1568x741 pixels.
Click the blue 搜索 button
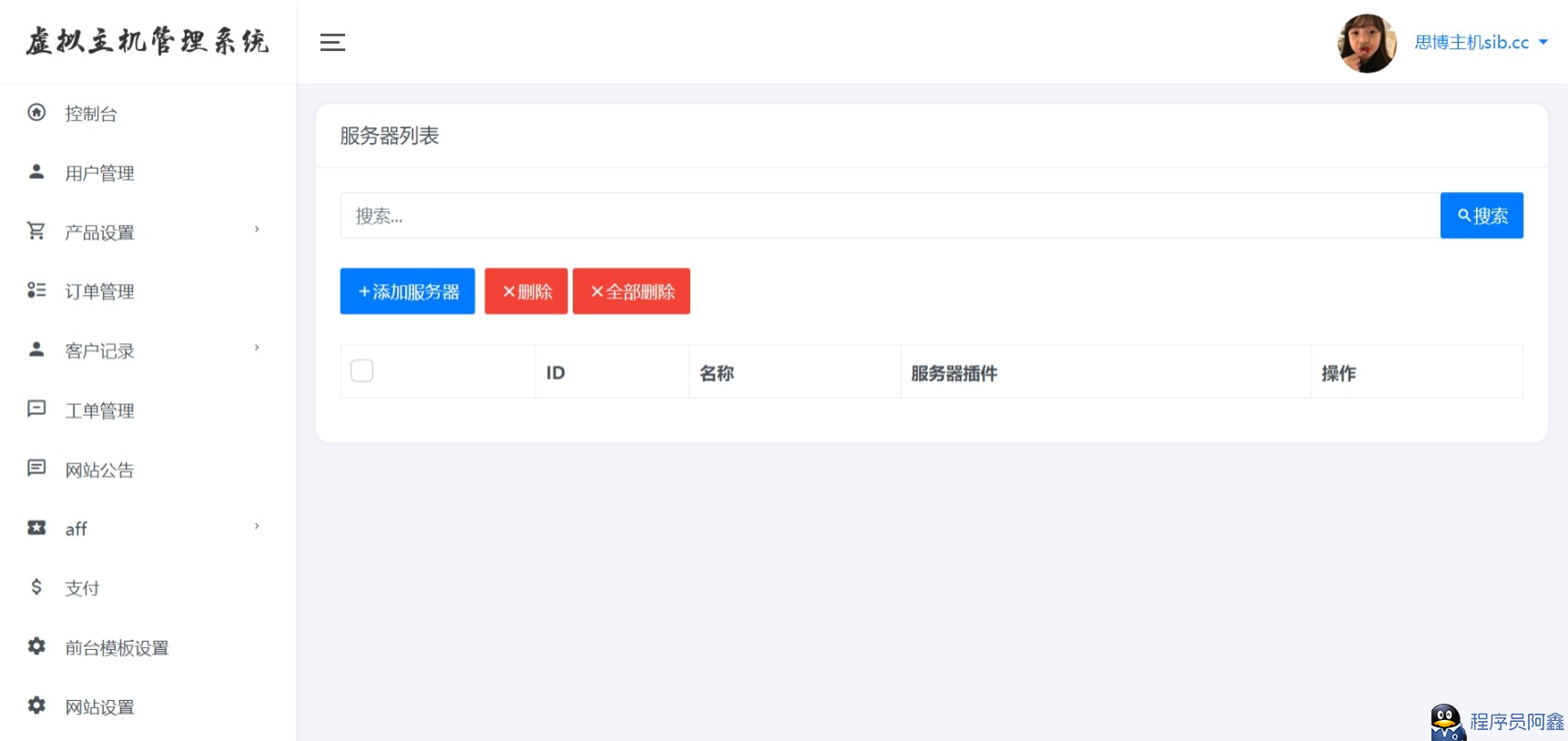[1481, 216]
